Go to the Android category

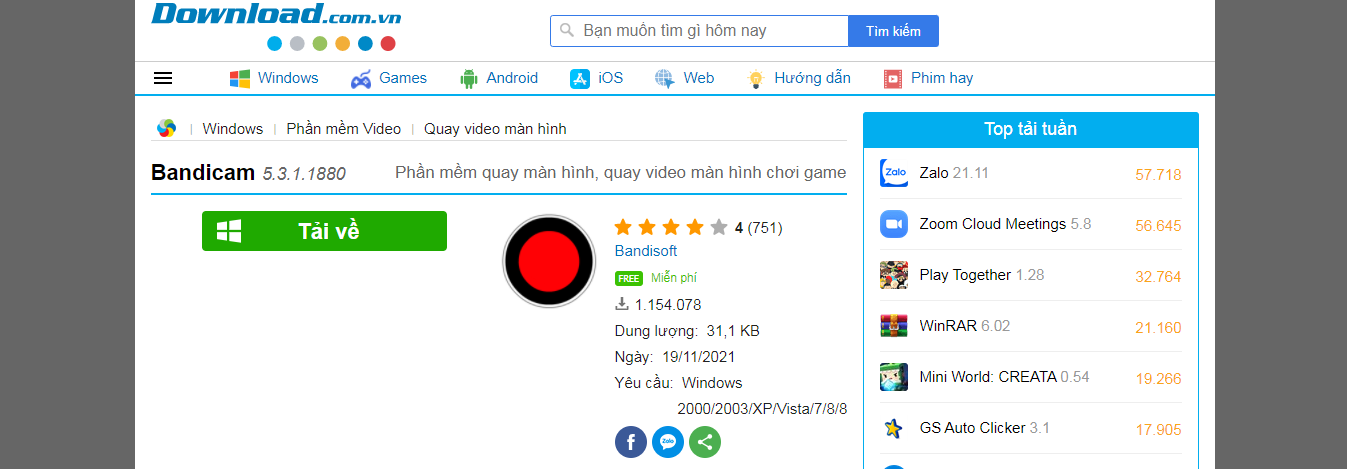point(499,78)
